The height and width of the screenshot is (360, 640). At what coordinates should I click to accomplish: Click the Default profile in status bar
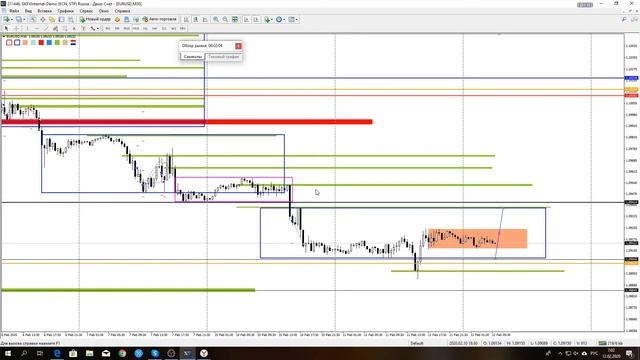[417, 343]
